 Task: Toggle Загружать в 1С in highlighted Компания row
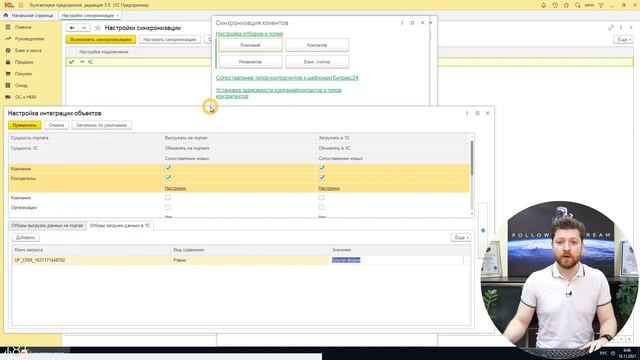click(x=322, y=168)
